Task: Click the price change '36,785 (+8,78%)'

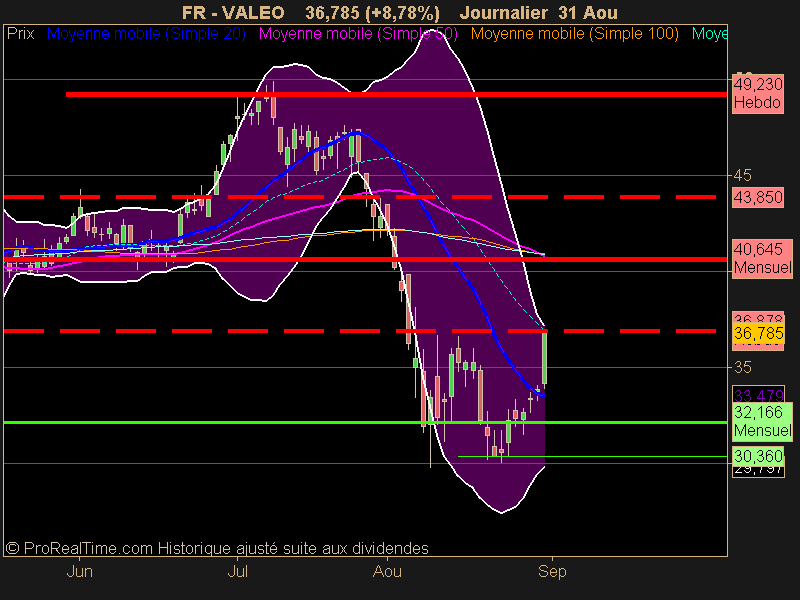Action: click(x=372, y=12)
